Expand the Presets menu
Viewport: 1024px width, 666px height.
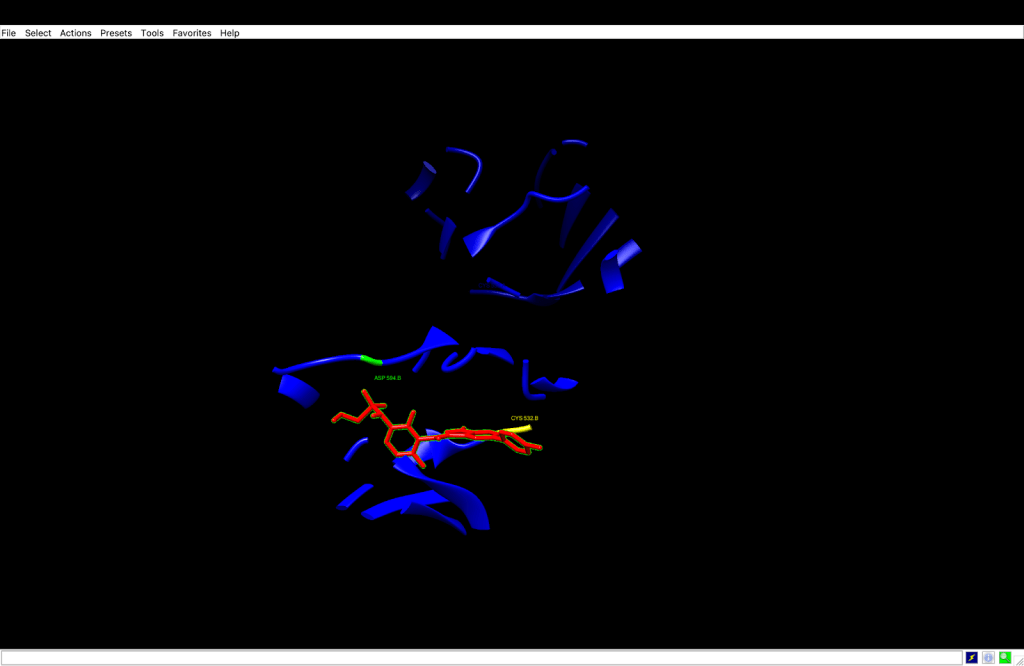tap(116, 33)
